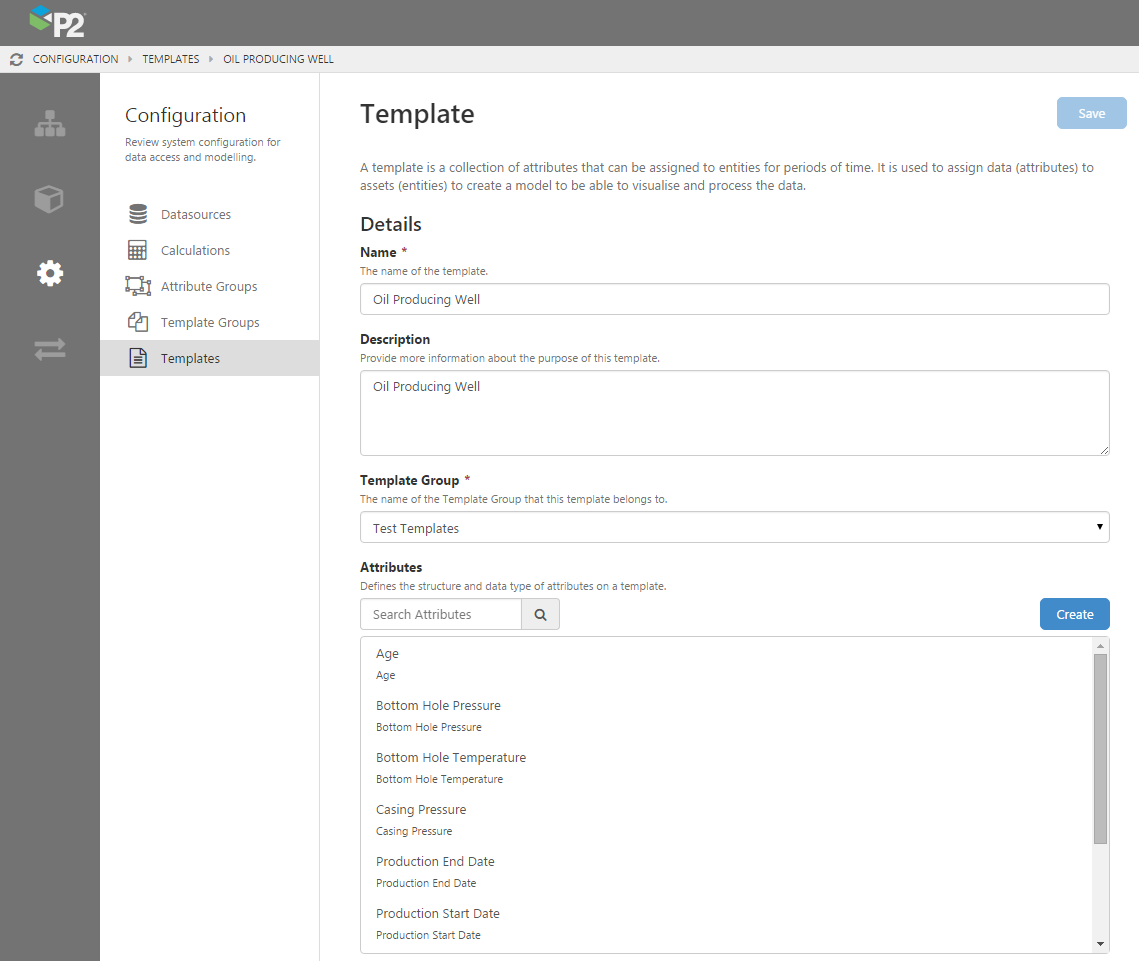Image resolution: width=1139 pixels, height=961 pixels.
Task: Click the Datasources database icon
Action: 138,215
